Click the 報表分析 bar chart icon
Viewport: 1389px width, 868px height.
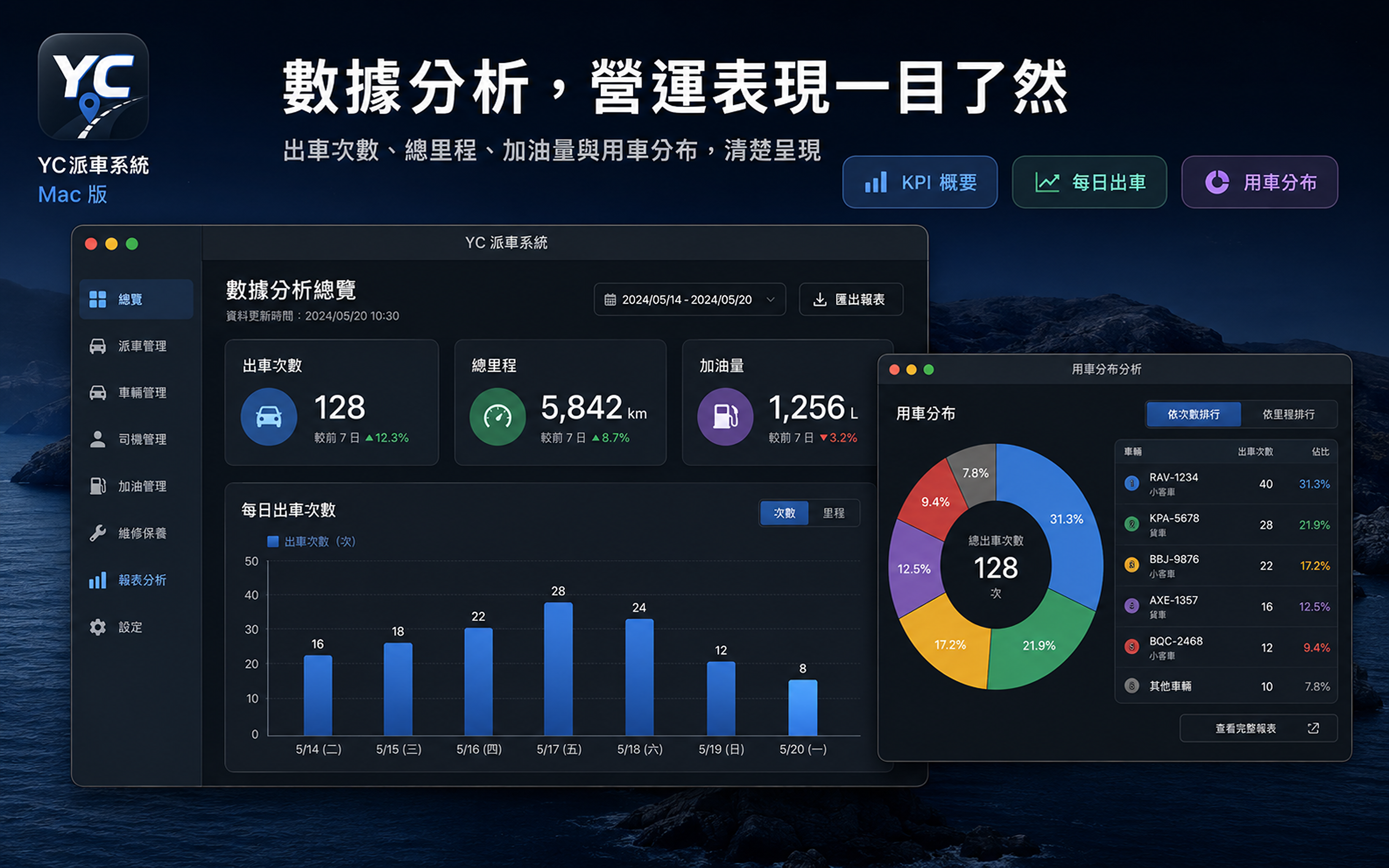point(97,580)
